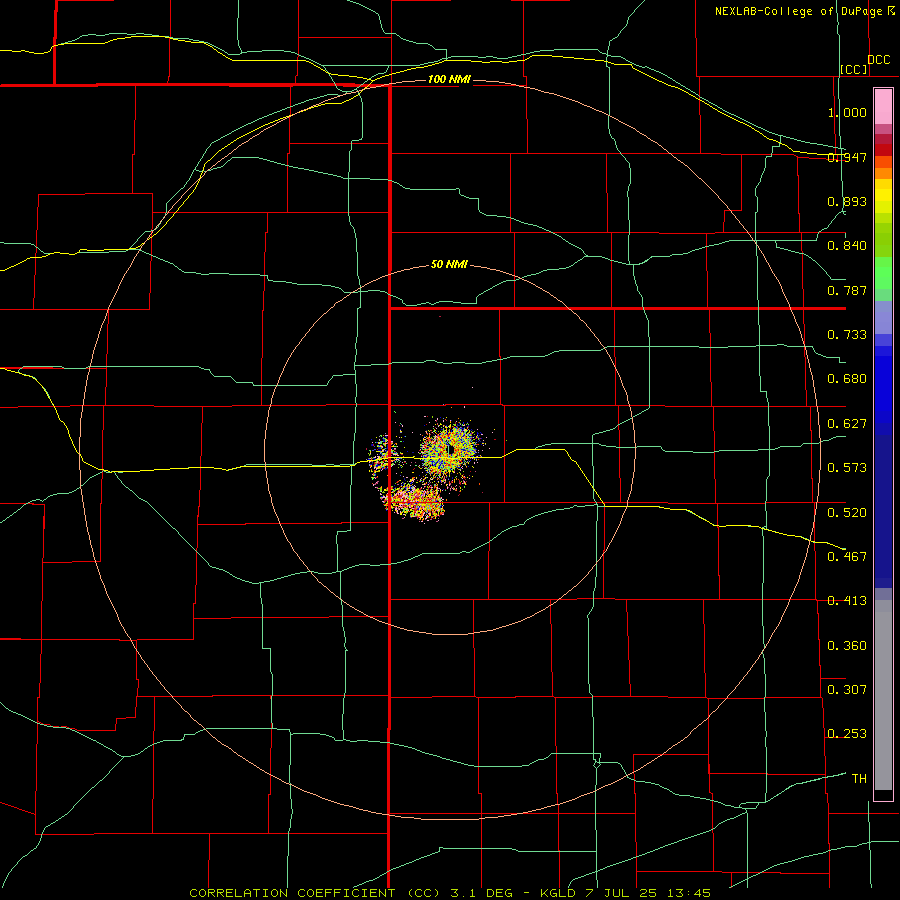Click the [CC] legend header

[x=853, y=70]
